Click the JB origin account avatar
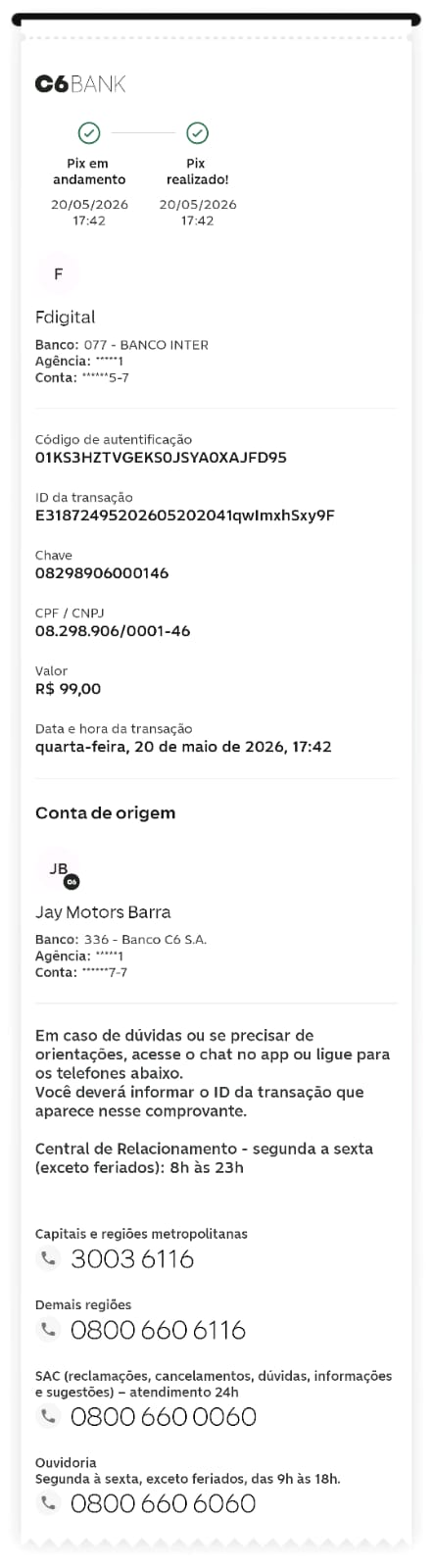This screenshot has height=1568, width=433. [x=59, y=869]
